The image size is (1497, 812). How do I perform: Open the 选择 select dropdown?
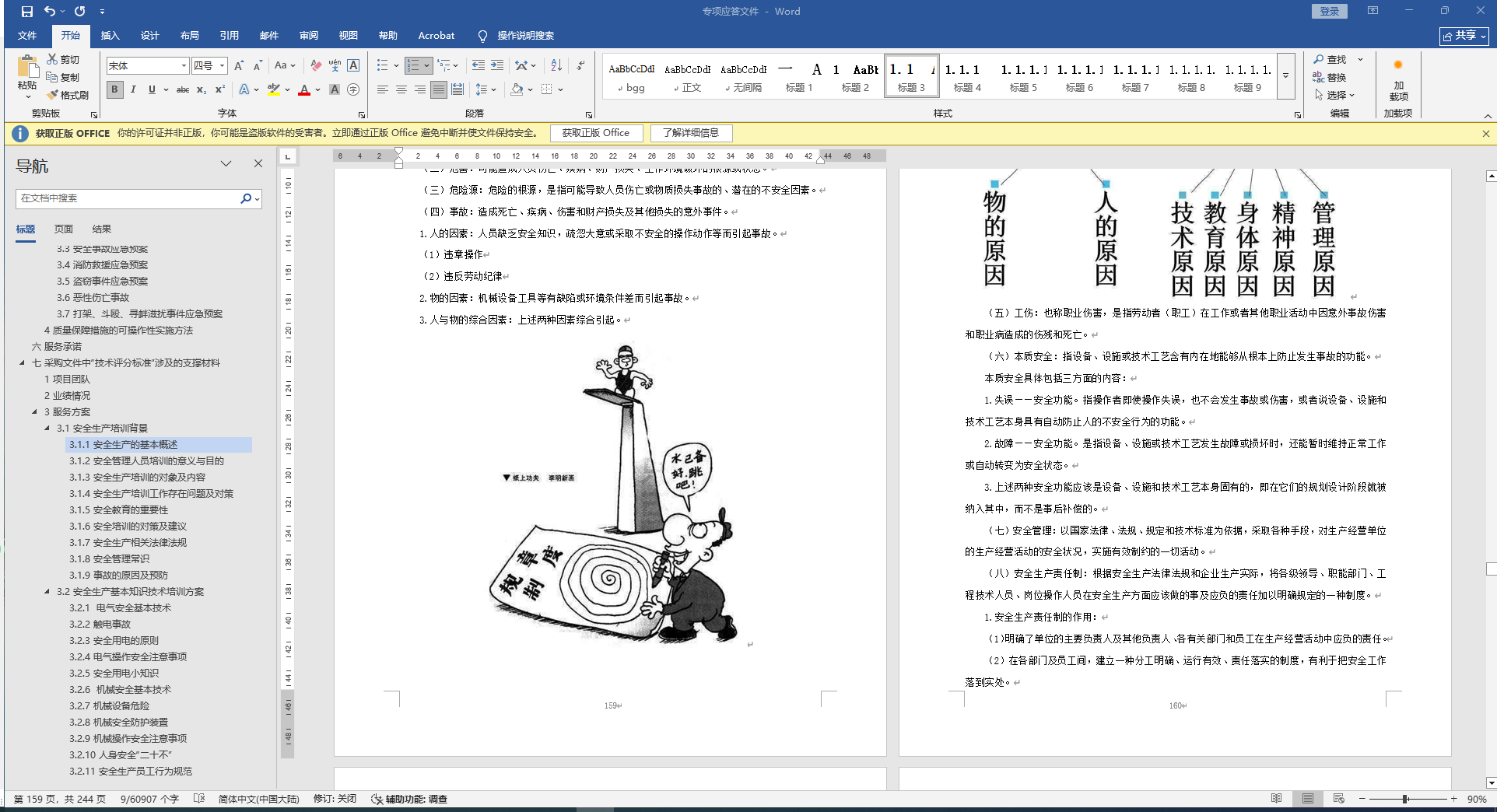(1335, 95)
